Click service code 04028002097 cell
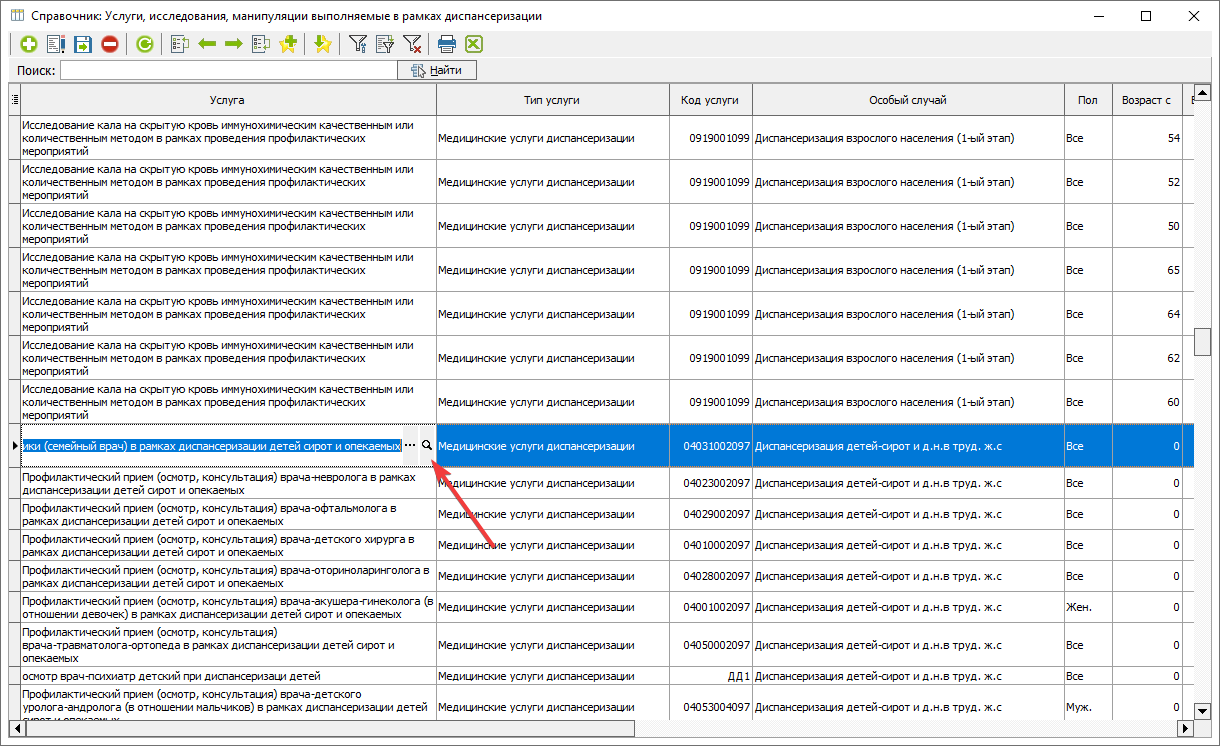Viewport: 1220px width, 746px height. point(711,577)
